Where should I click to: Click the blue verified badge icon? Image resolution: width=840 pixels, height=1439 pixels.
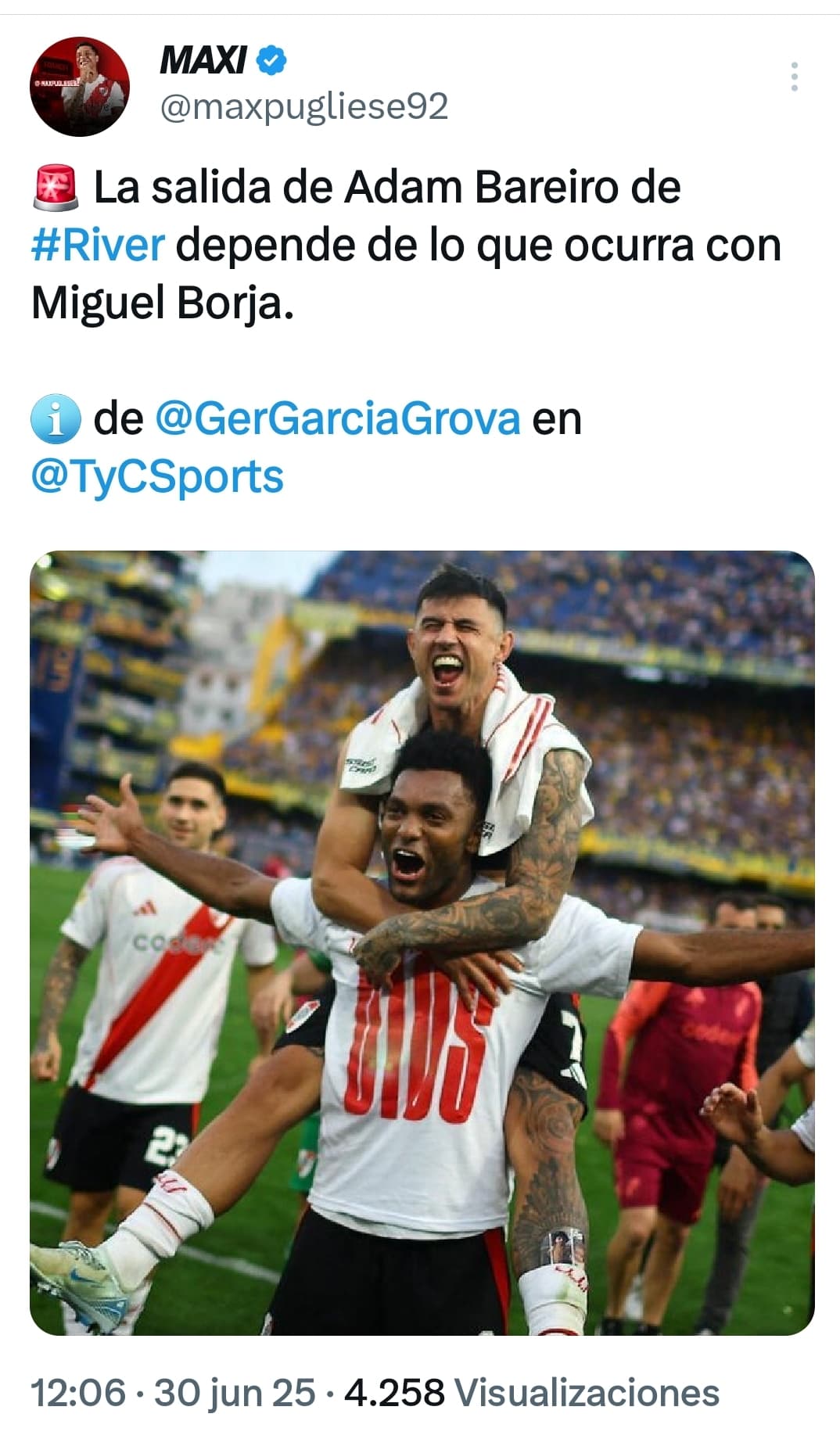[271, 60]
